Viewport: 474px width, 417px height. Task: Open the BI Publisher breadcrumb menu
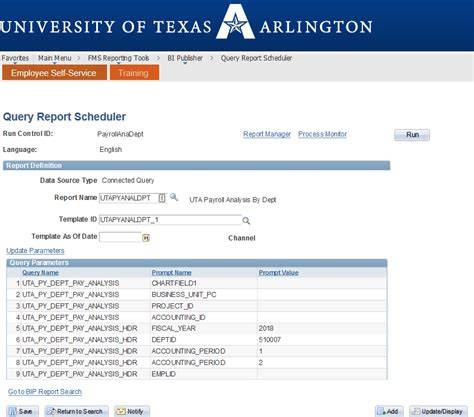pos(185,58)
